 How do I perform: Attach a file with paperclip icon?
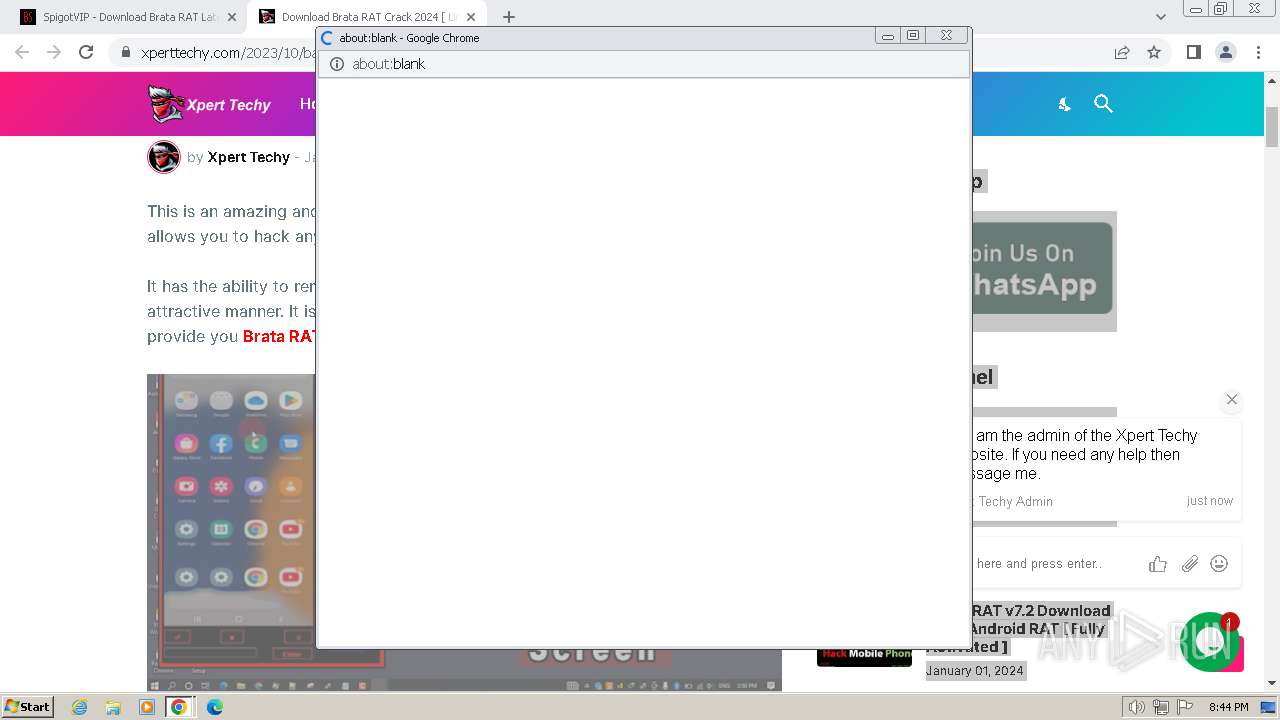tap(1189, 564)
